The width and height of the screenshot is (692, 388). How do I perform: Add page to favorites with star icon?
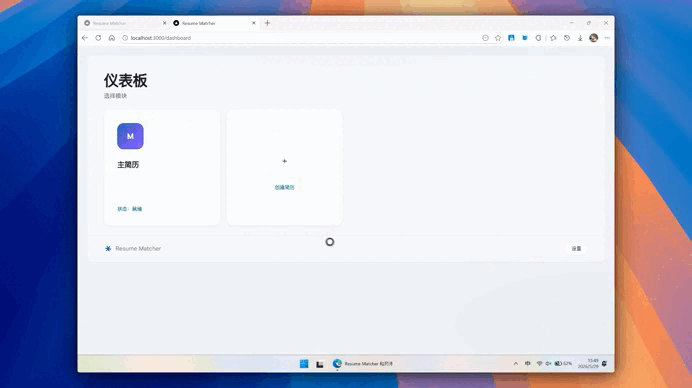tap(498, 38)
